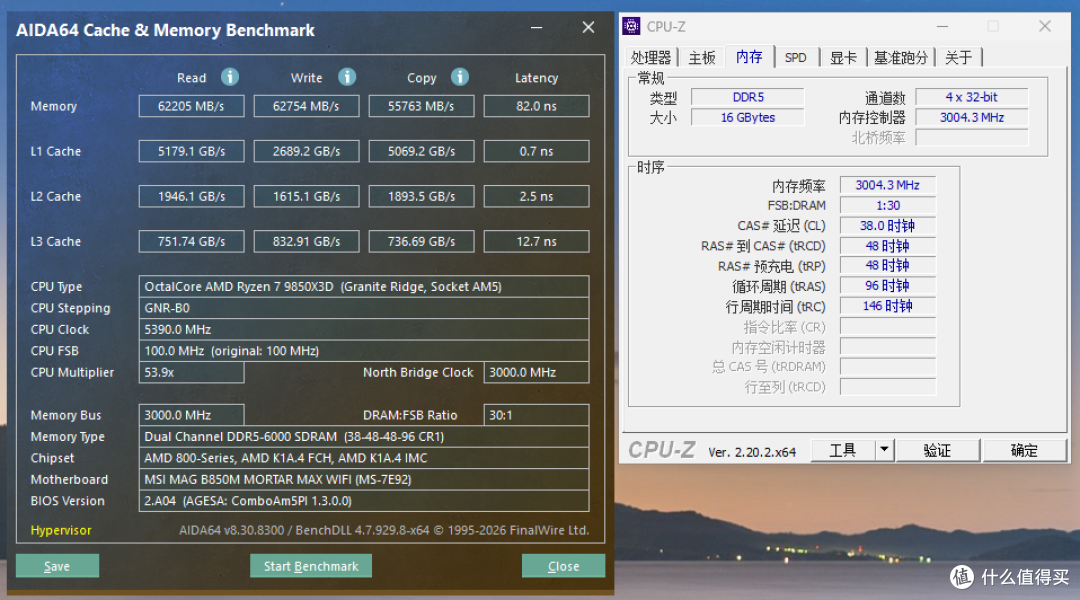
Task: Minimize the CPU-Z window
Action: tap(942, 26)
